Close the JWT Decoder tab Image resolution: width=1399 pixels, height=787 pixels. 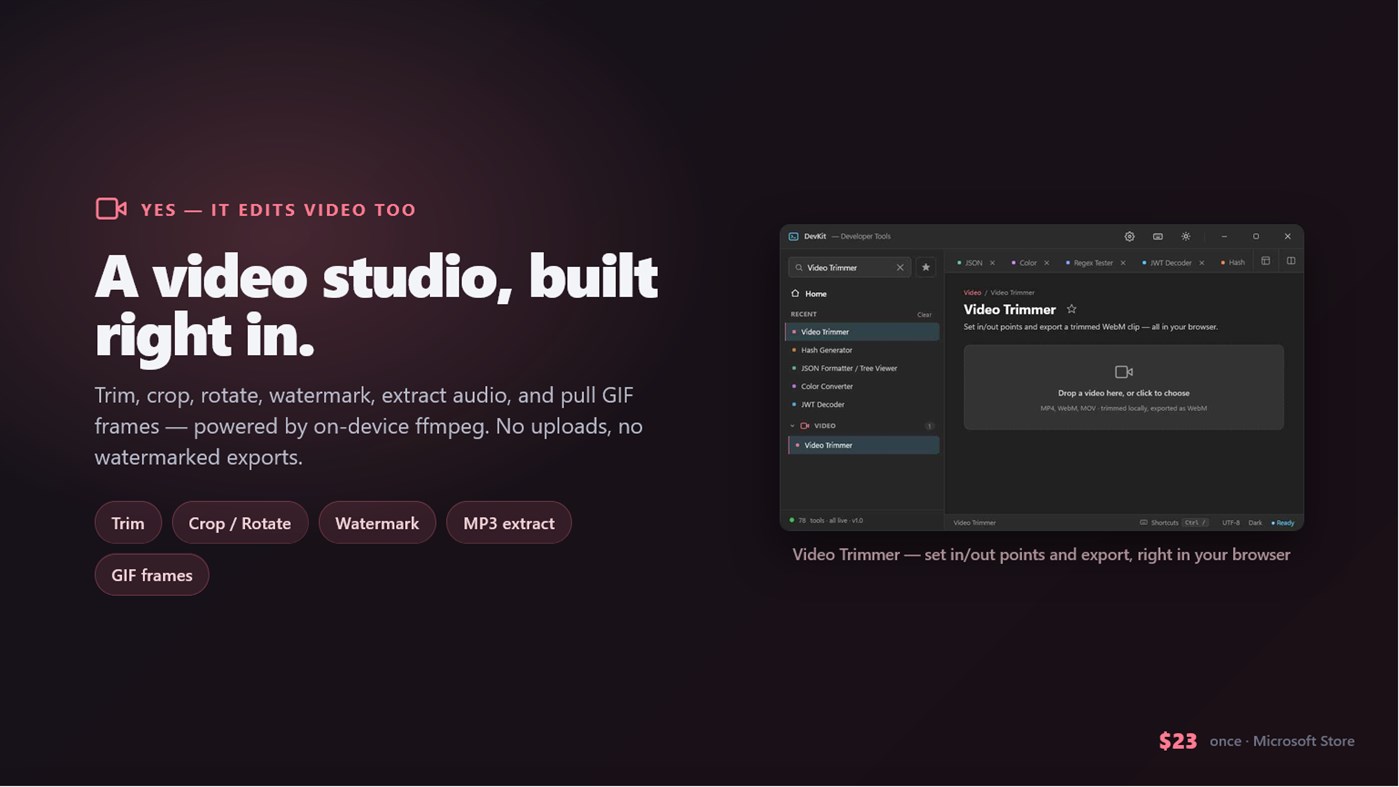1201,263
